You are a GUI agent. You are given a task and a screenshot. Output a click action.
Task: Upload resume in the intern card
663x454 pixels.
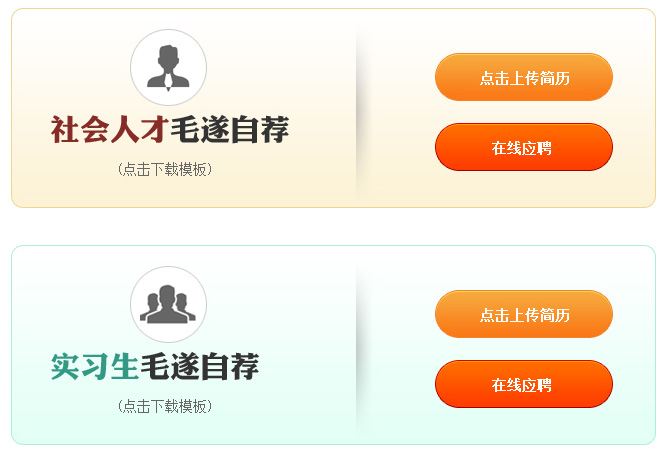[523, 315]
